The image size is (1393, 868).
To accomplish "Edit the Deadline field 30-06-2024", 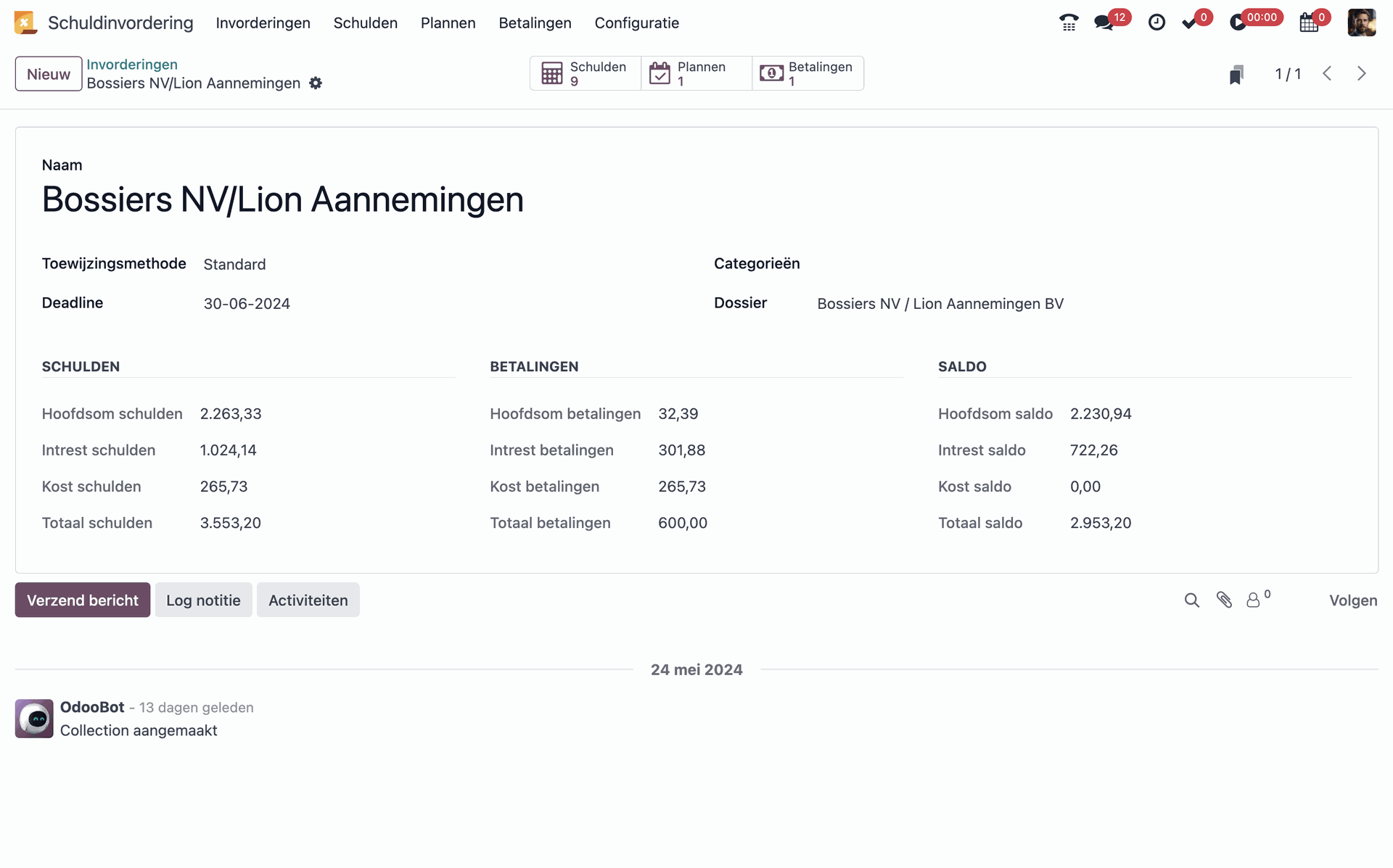I will [x=247, y=304].
